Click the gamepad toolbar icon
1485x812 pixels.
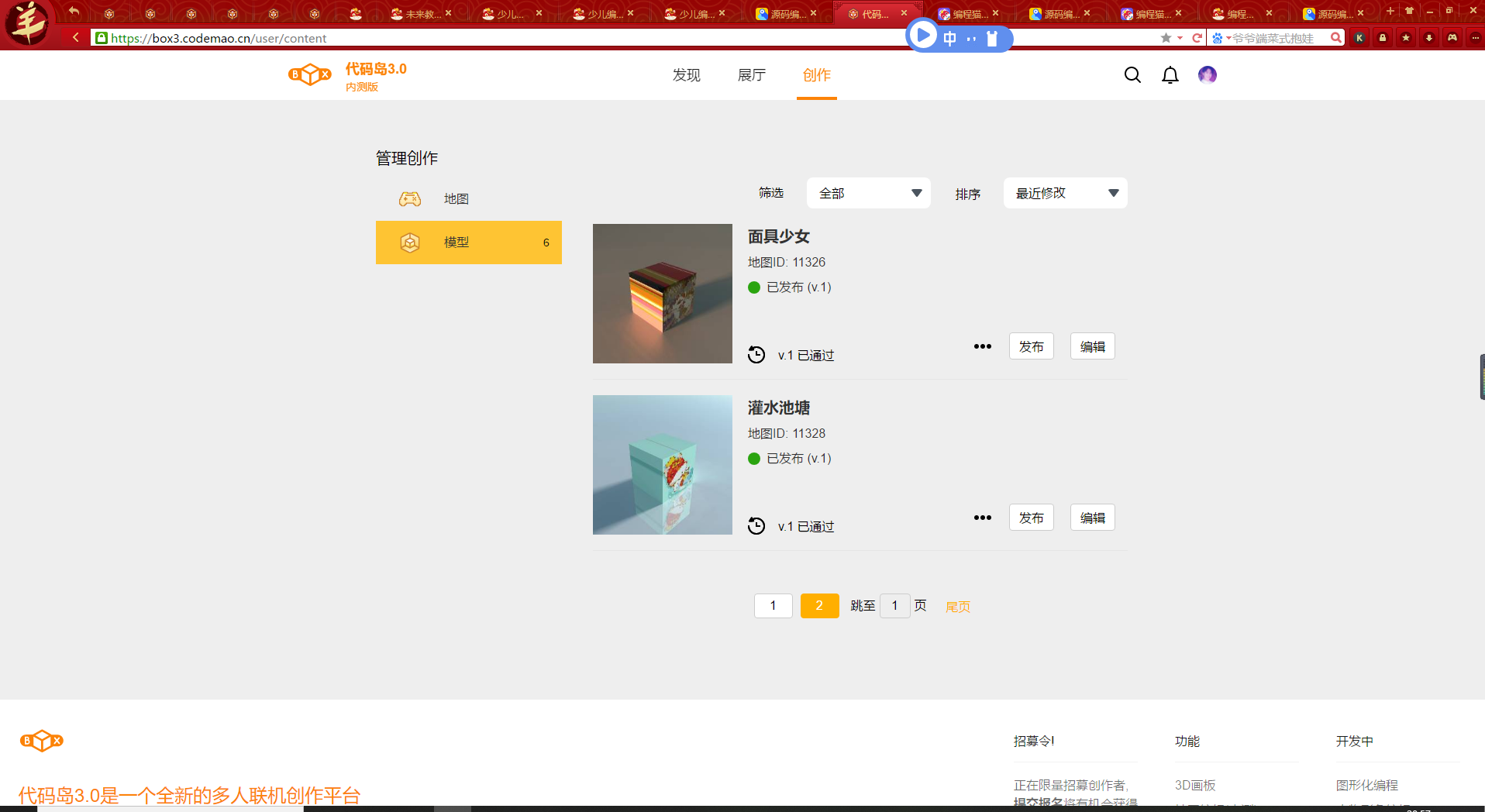click(1452, 37)
